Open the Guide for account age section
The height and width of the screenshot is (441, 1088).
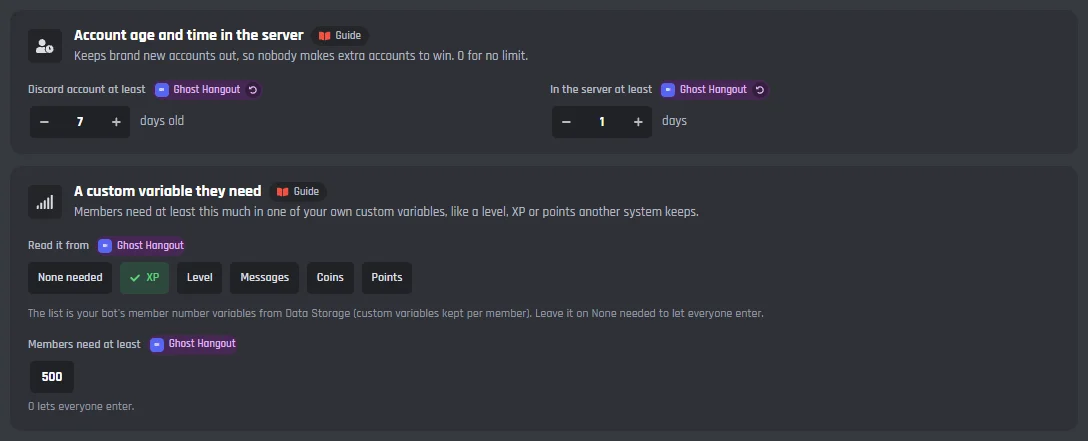pos(340,35)
